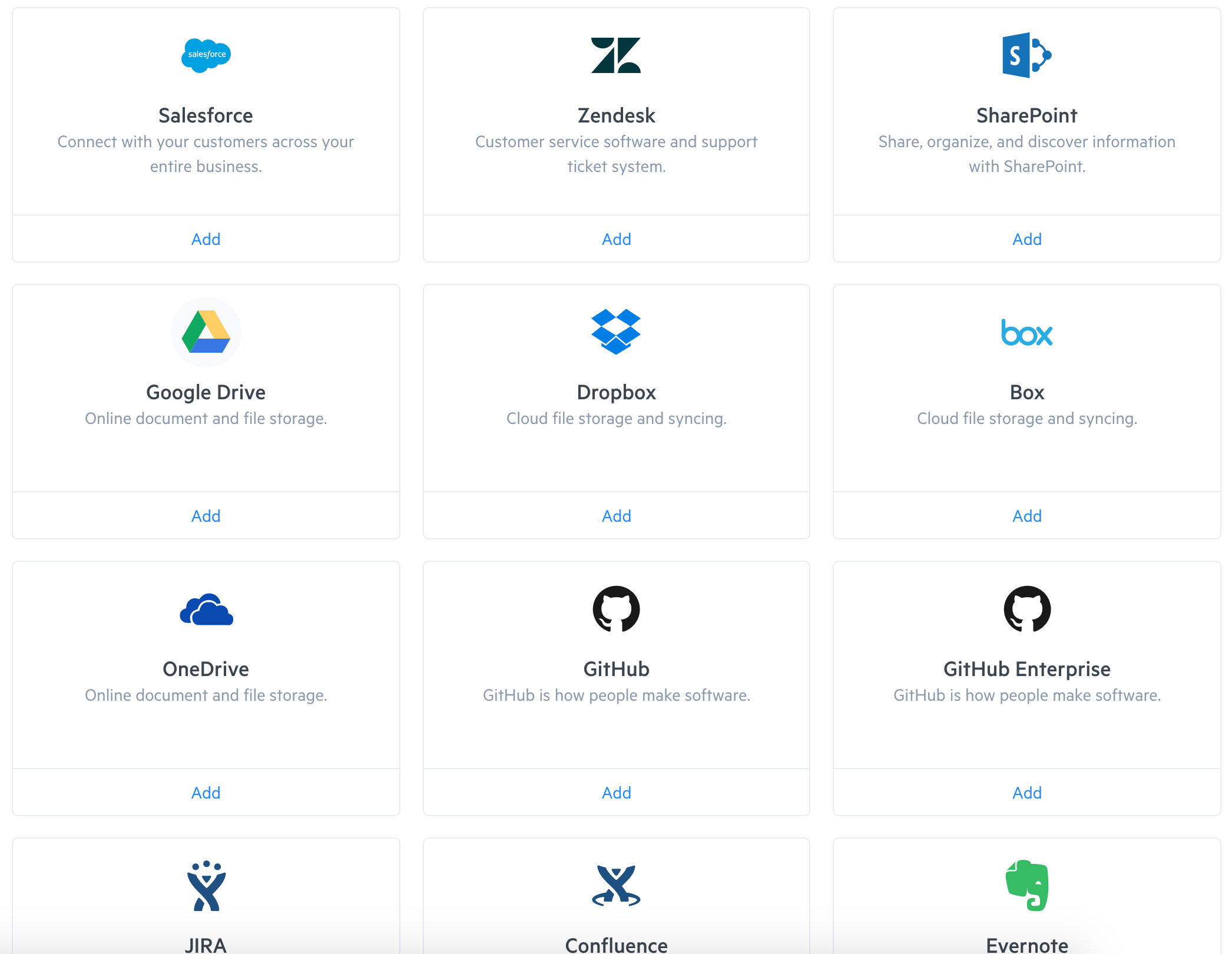Click the Dropbox logo icon
The image size is (1232, 954).
[616, 332]
